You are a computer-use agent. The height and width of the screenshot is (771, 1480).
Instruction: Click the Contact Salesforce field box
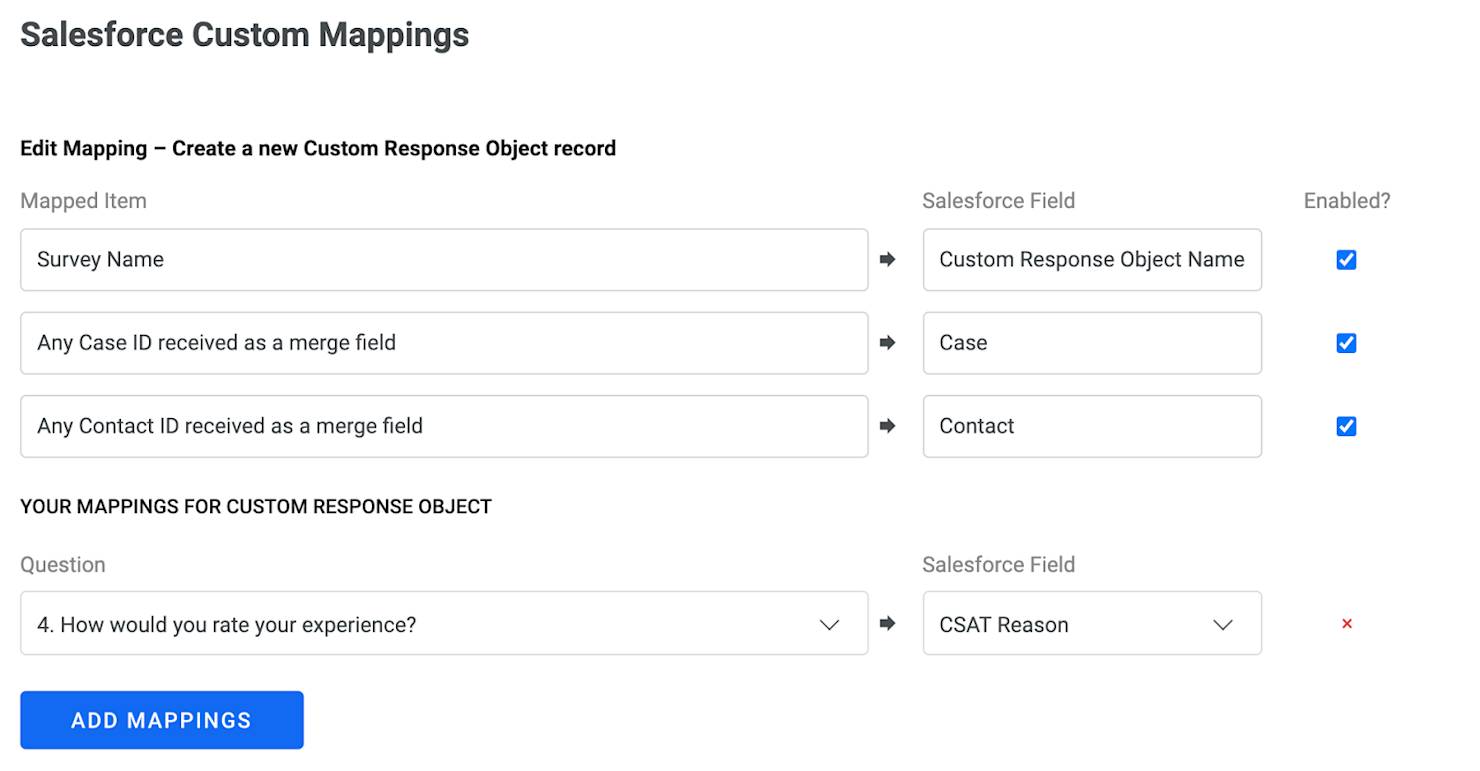pos(1092,426)
